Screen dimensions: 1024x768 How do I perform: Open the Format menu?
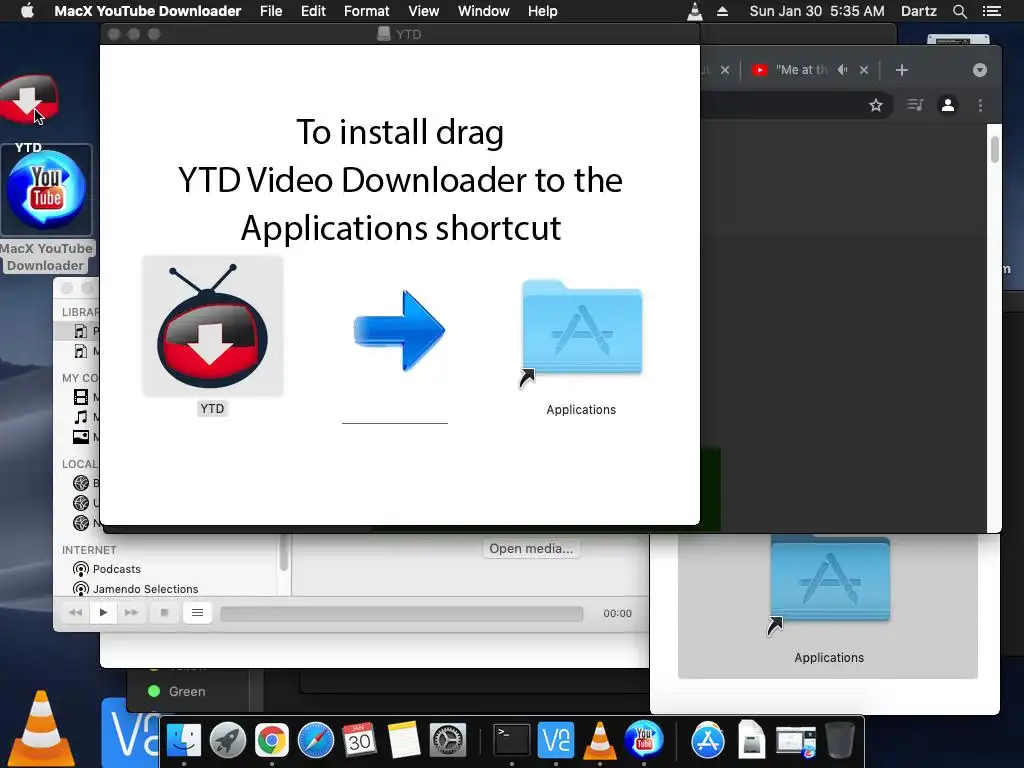366,11
